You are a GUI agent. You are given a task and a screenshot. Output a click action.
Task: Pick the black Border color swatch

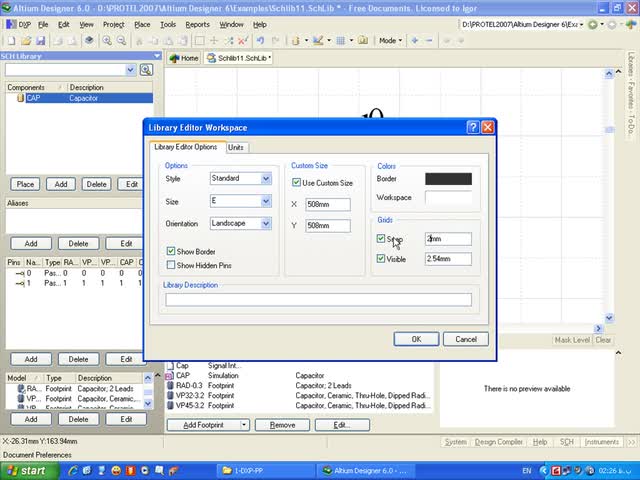coord(448,179)
